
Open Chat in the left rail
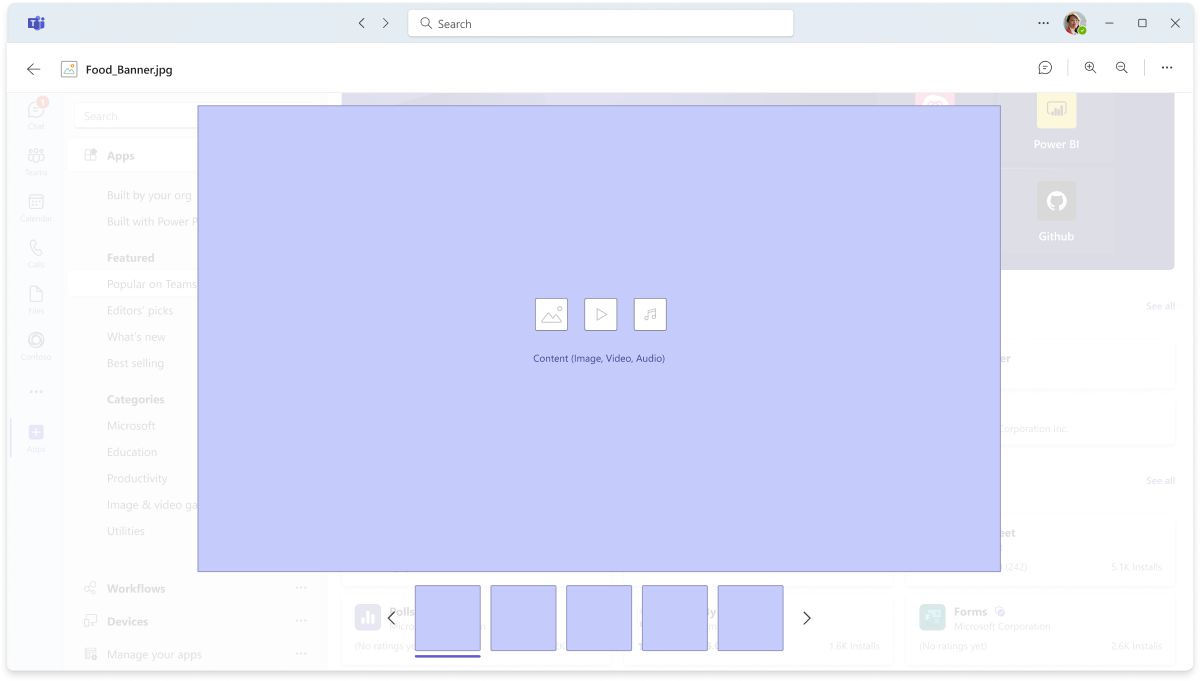click(x=36, y=114)
